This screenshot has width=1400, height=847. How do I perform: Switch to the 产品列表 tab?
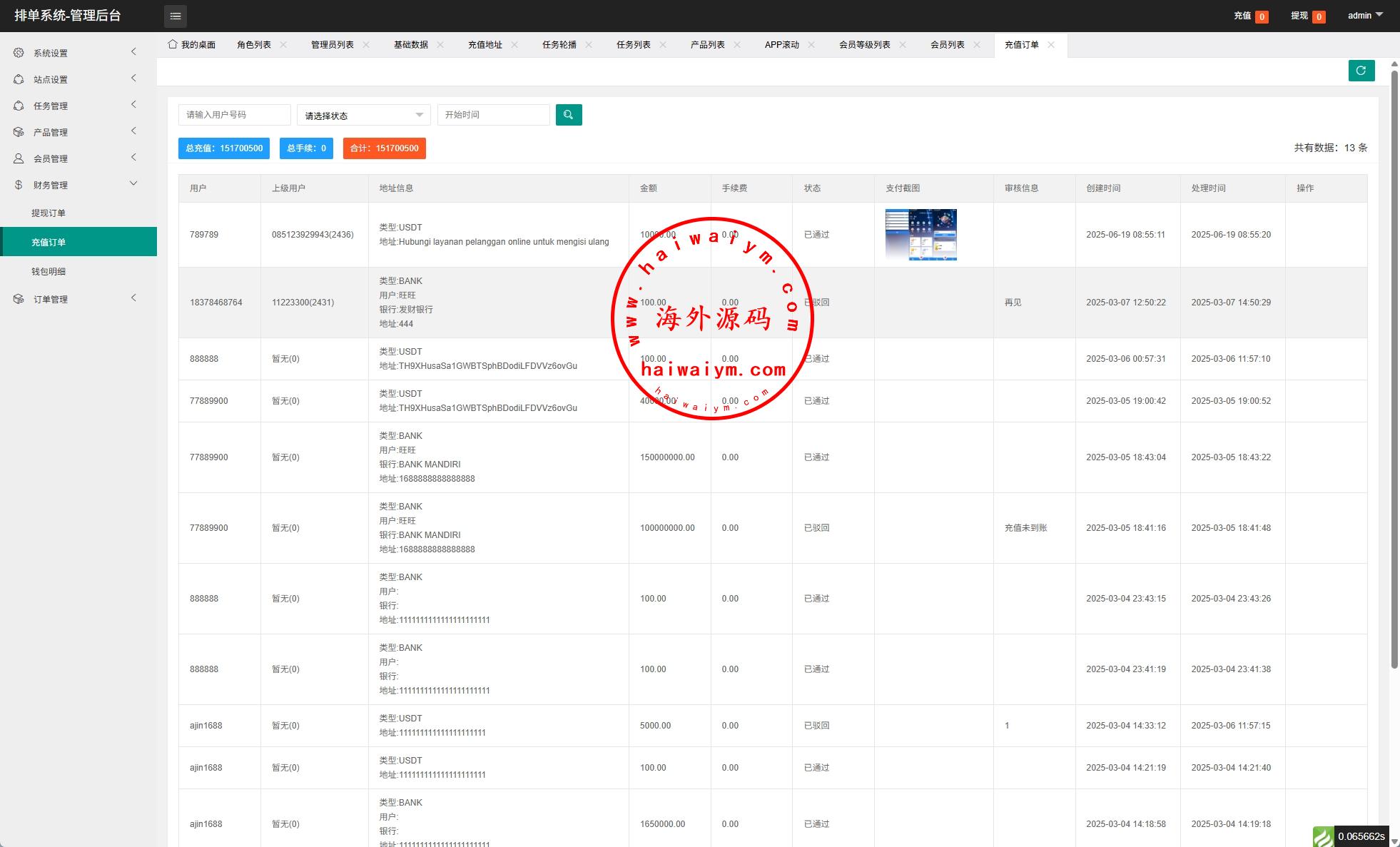(707, 44)
